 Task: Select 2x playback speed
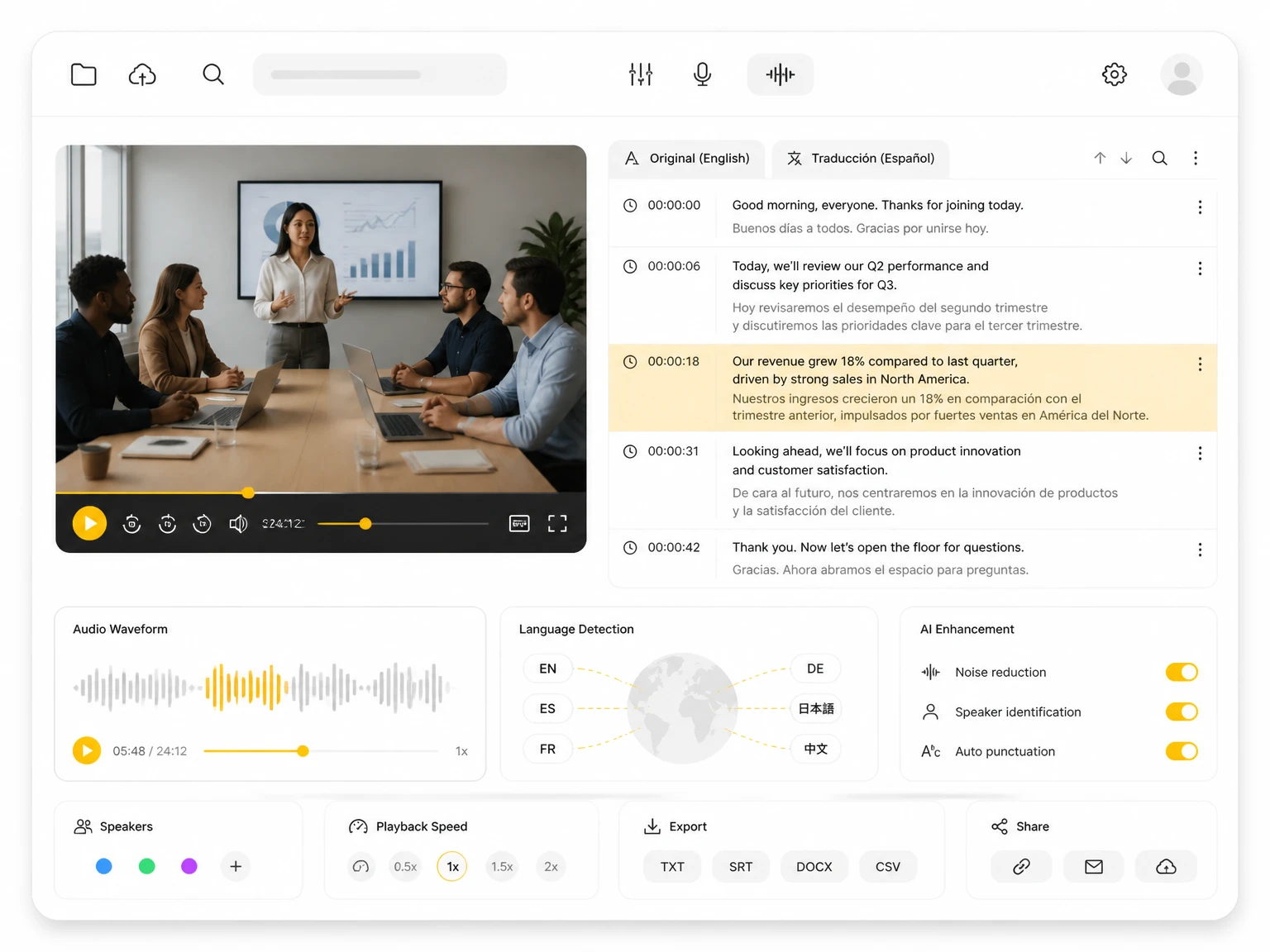tap(551, 866)
